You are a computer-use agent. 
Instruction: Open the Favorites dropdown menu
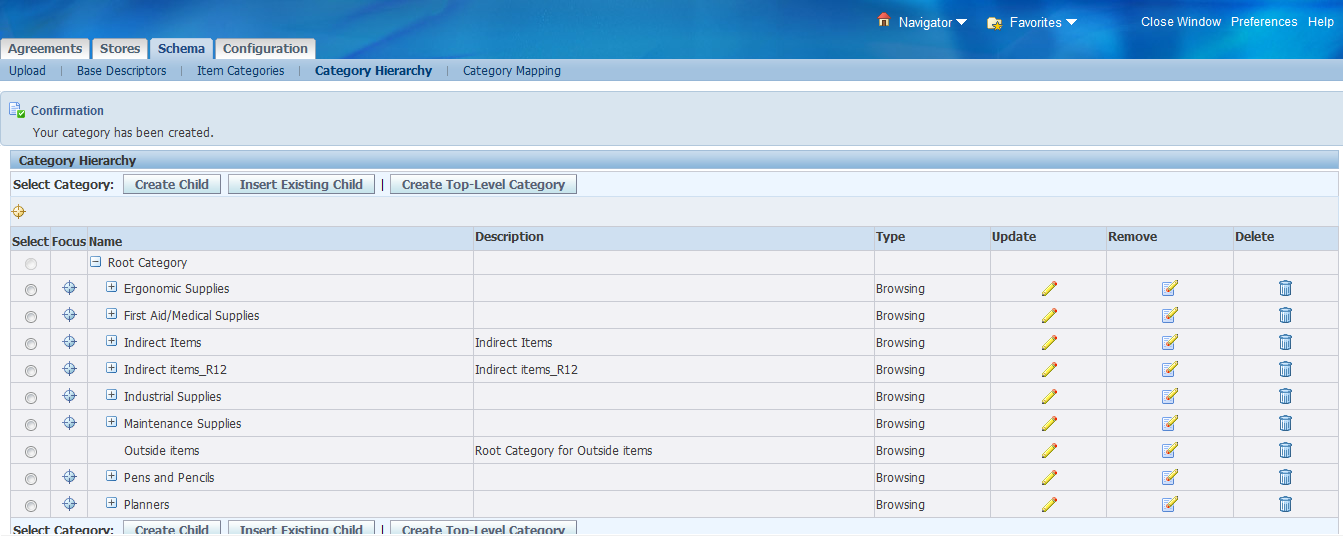click(1042, 22)
